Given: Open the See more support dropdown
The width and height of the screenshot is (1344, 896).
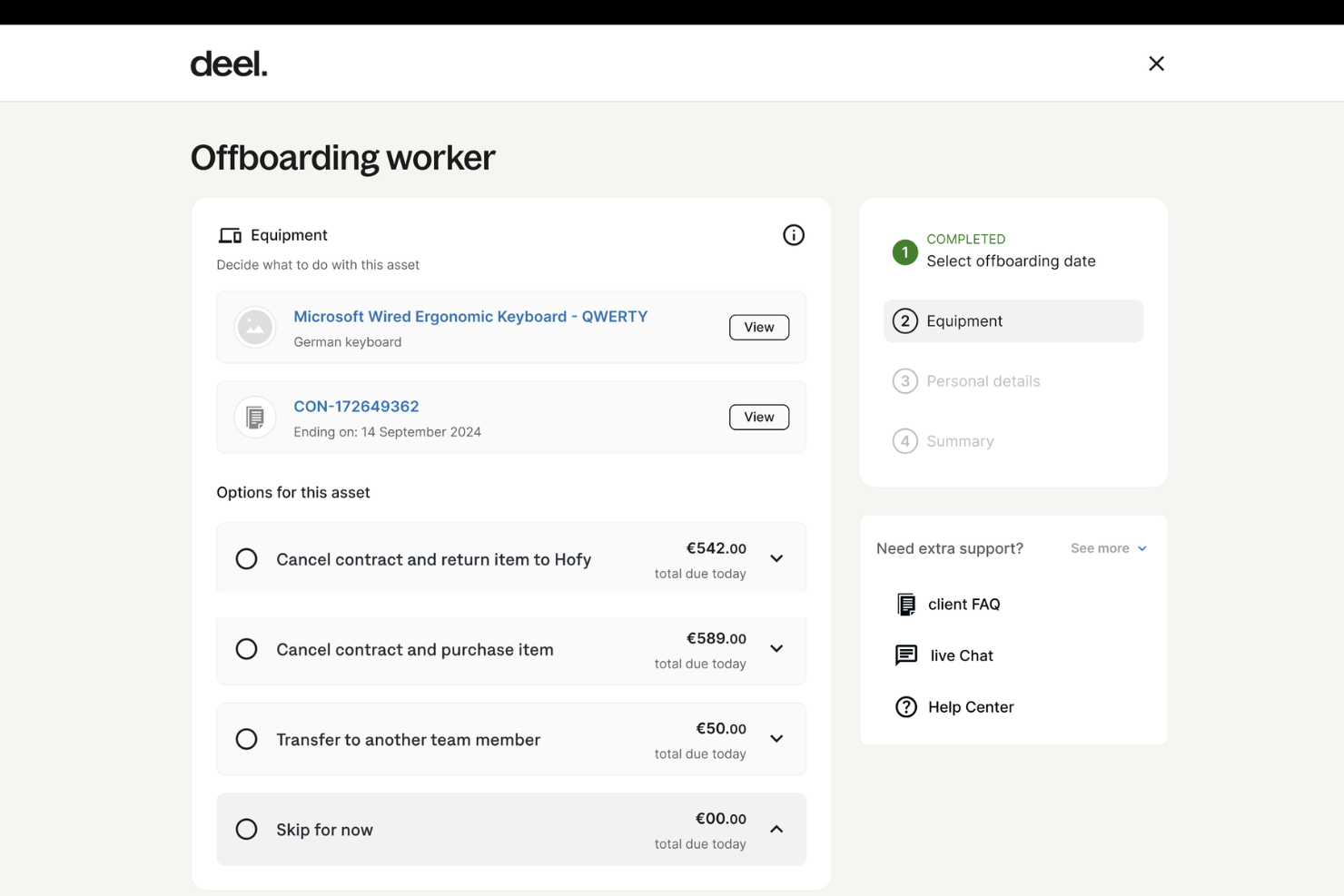Looking at the screenshot, I should [x=1108, y=548].
